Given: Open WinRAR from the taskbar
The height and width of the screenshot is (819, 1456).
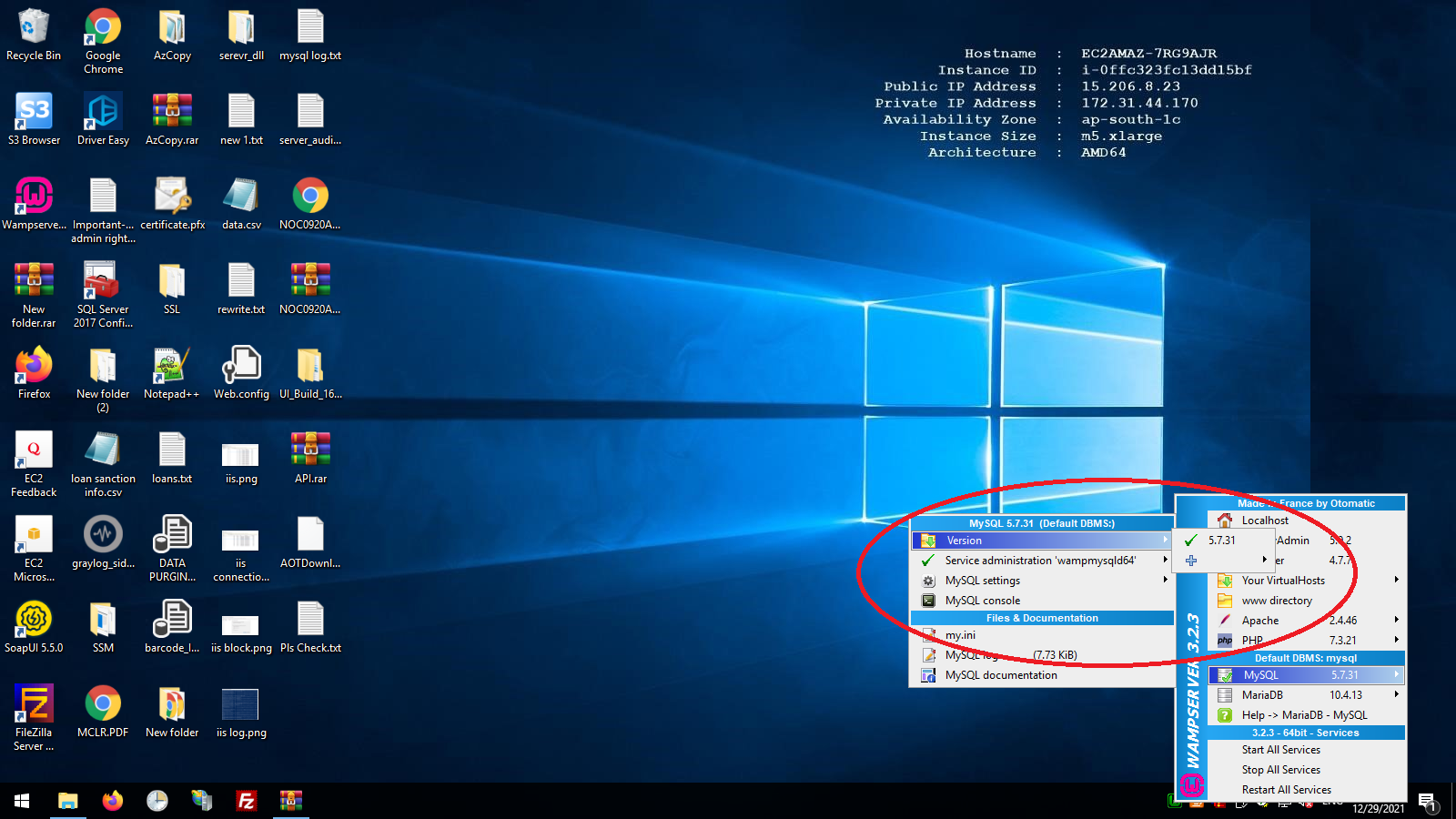Looking at the screenshot, I should click(x=290, y=801).
